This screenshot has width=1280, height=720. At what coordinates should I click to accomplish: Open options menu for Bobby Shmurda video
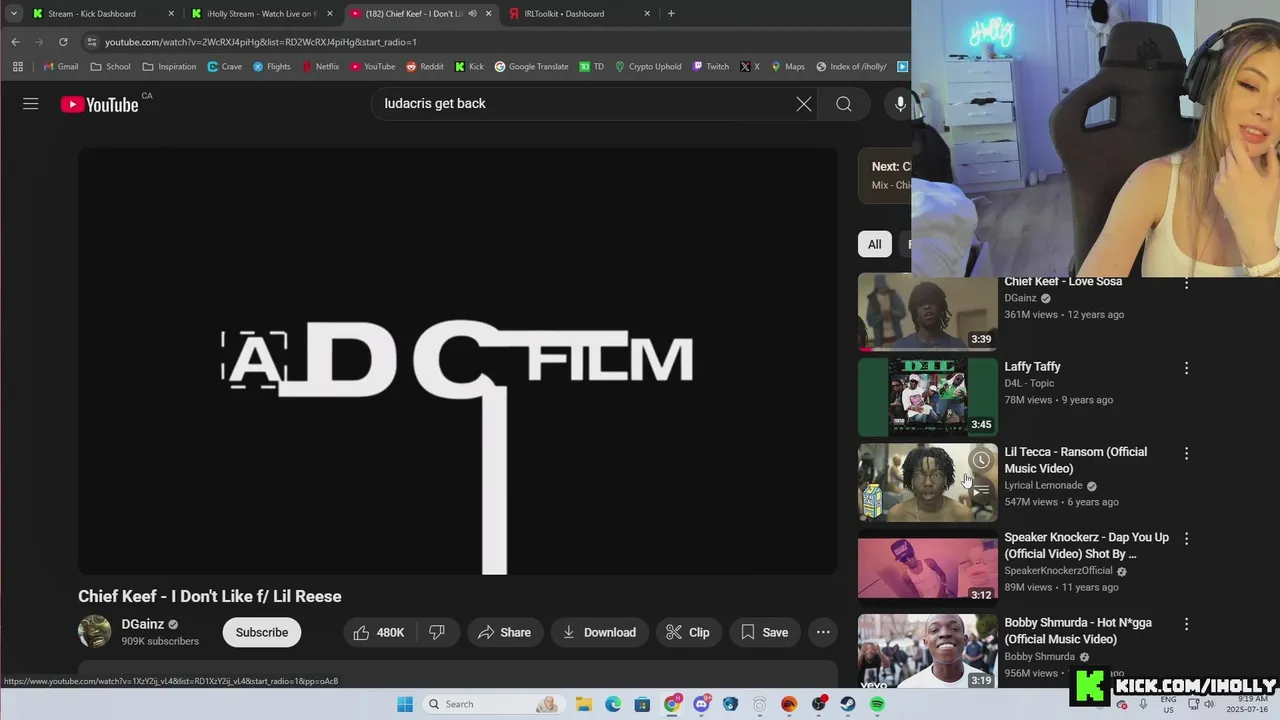(1187, 623)
